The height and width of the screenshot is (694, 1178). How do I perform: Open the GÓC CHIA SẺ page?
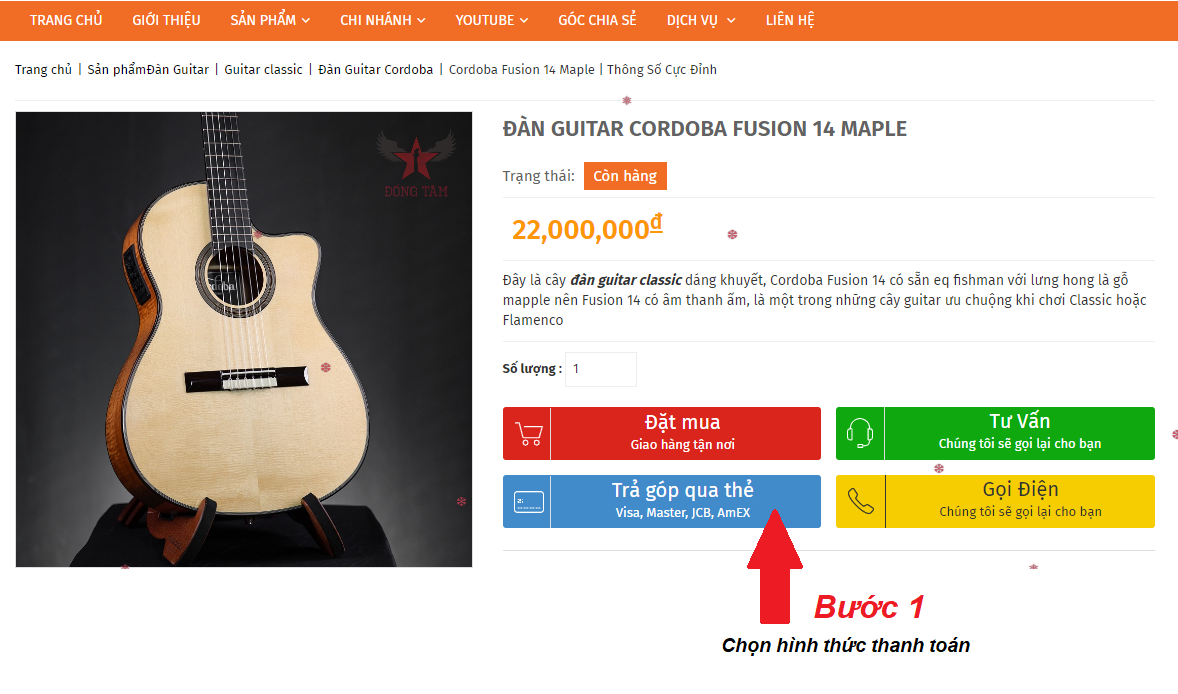[597, 20]
